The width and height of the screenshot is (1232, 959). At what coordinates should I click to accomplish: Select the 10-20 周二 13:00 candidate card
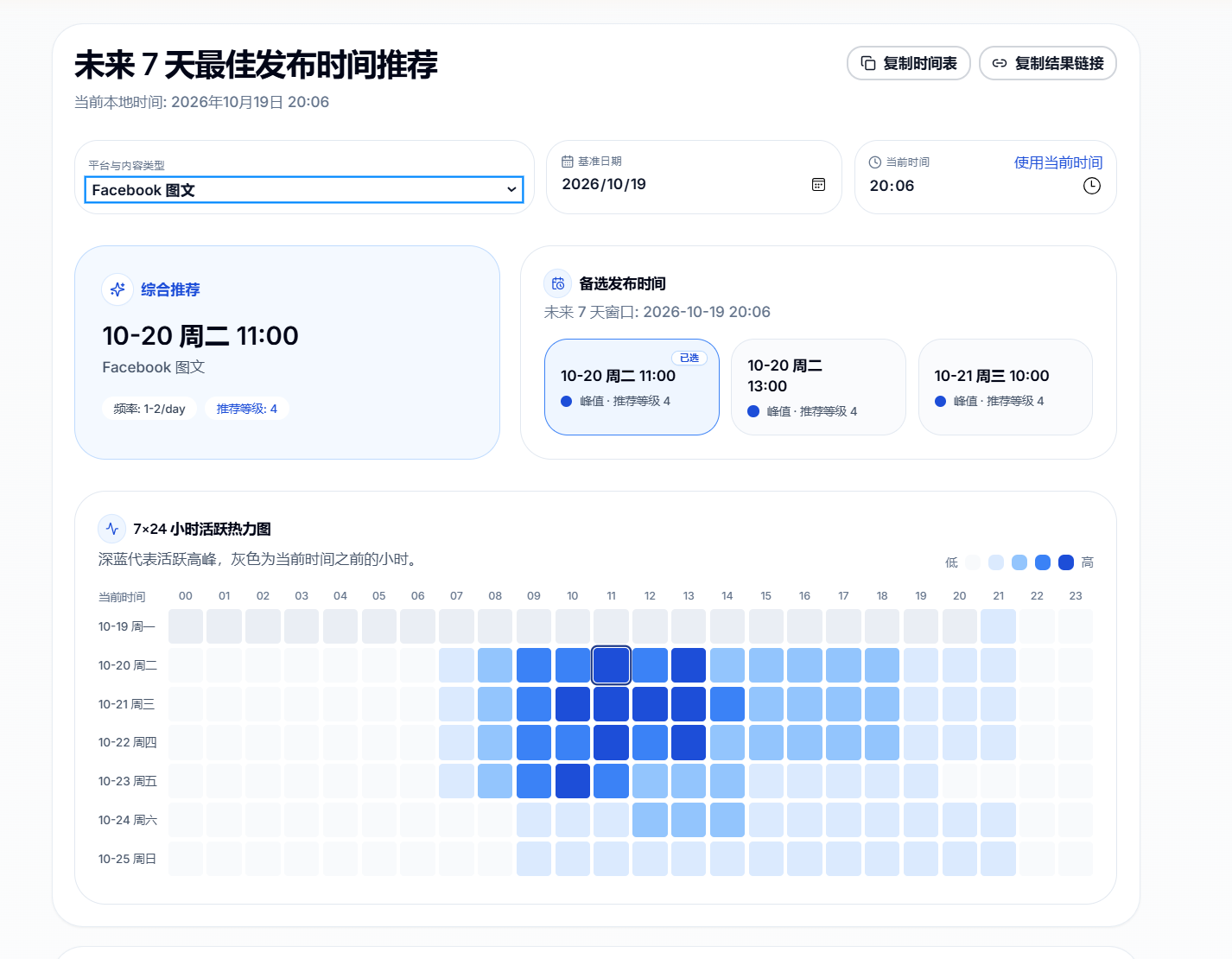click(818, 387)
